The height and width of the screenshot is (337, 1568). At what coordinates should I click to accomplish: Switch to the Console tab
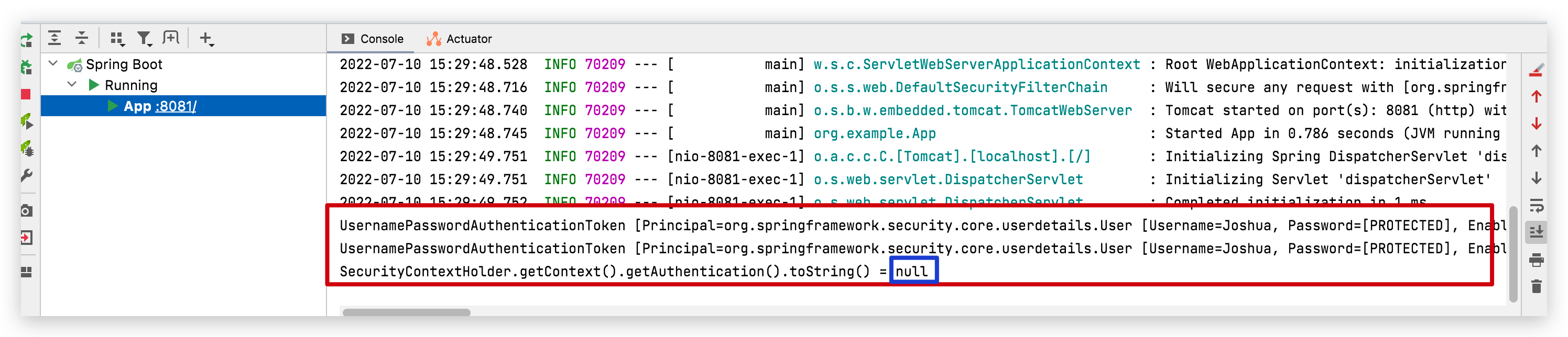(x=373, y=39)
